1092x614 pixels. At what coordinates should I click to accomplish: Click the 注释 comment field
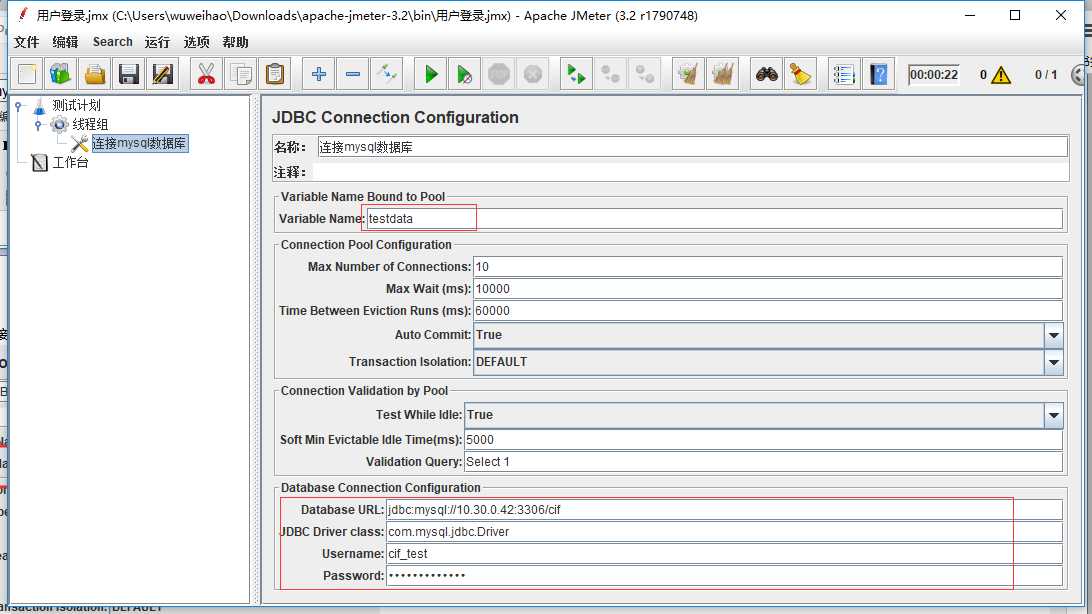(x=690, y=171)
